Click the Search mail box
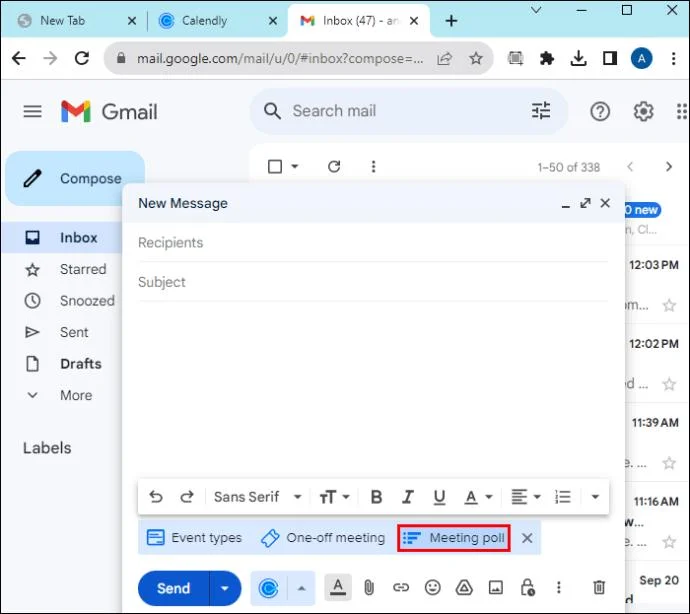This screenshot has height=614, width=690. click(x=409, y=111)
